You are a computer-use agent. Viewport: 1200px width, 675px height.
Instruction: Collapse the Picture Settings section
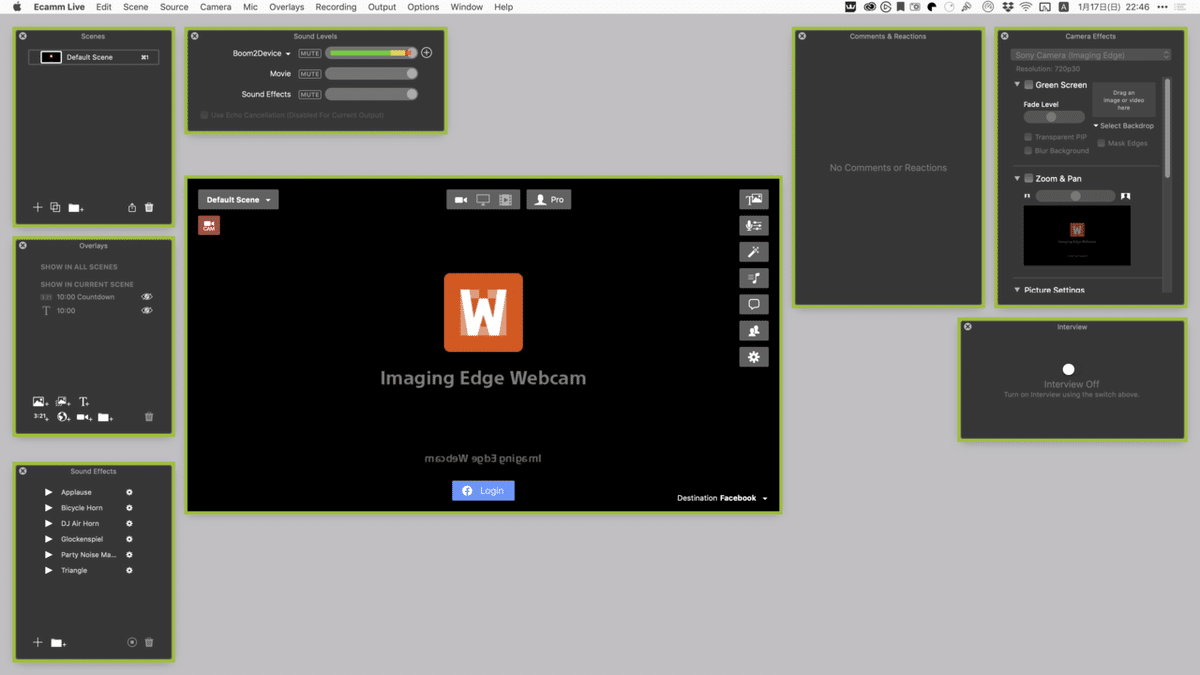click(1017, 290)
